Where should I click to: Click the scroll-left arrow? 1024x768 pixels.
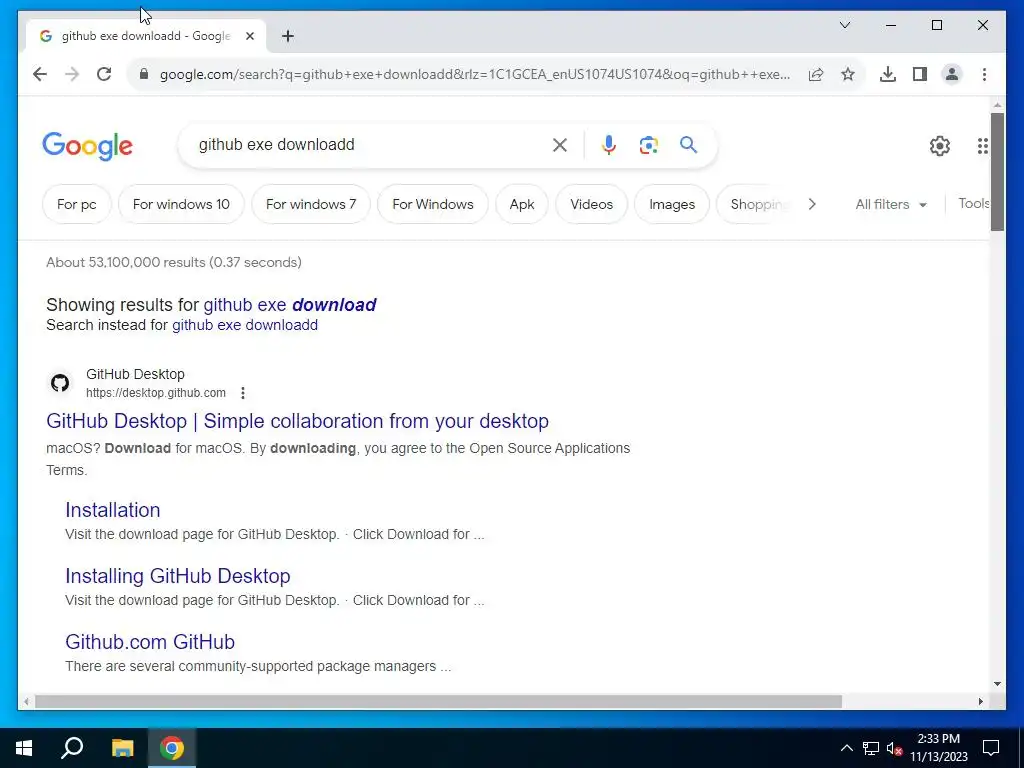coord(26,701)
